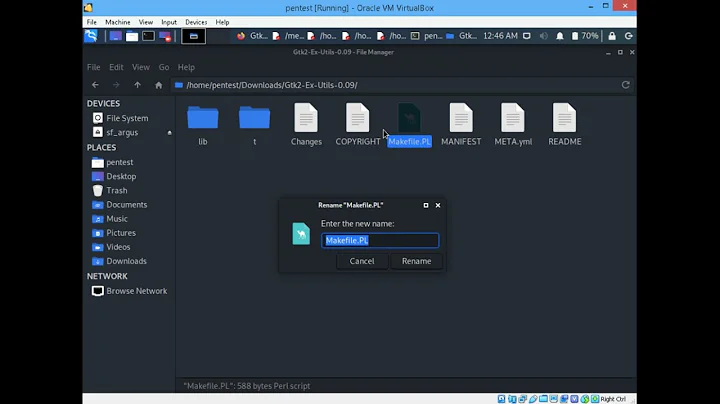
Task: Open VirtualBox Machine menu
Action: 118,22
